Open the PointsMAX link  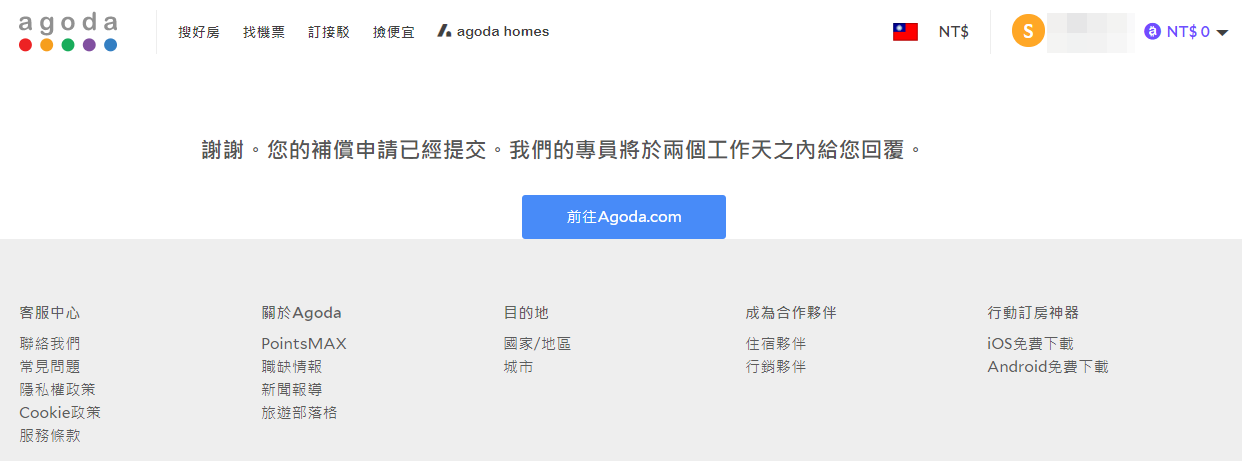pos(304,344)
